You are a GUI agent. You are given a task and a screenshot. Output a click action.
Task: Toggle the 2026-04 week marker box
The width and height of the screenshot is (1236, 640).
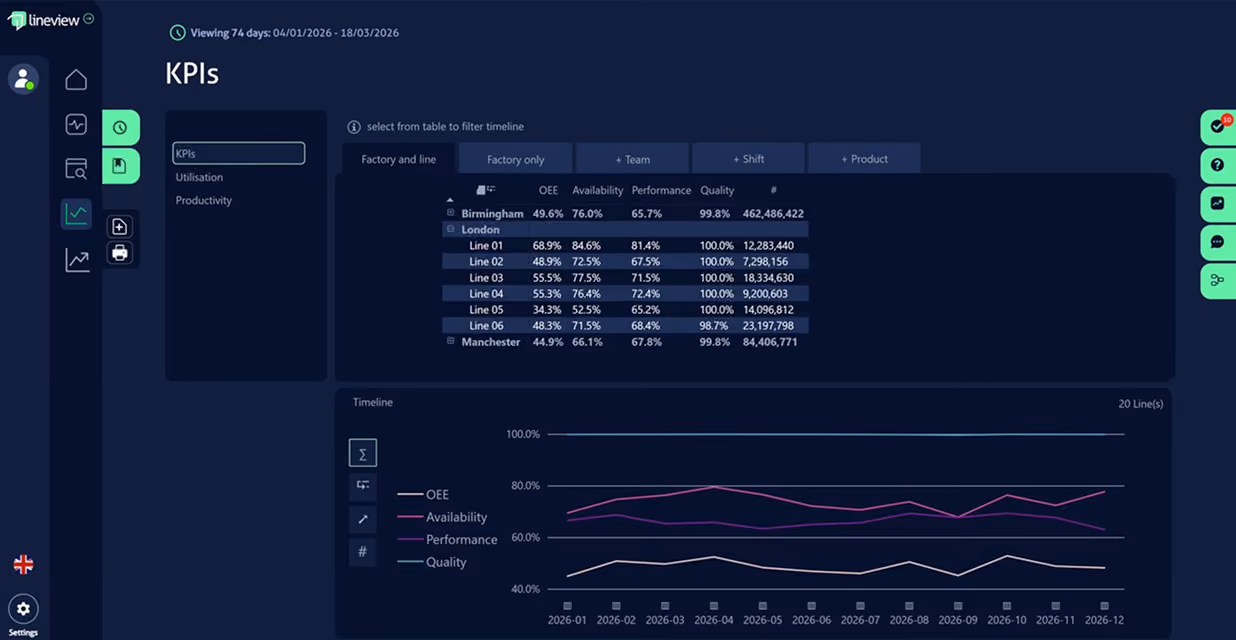(713, 606)
